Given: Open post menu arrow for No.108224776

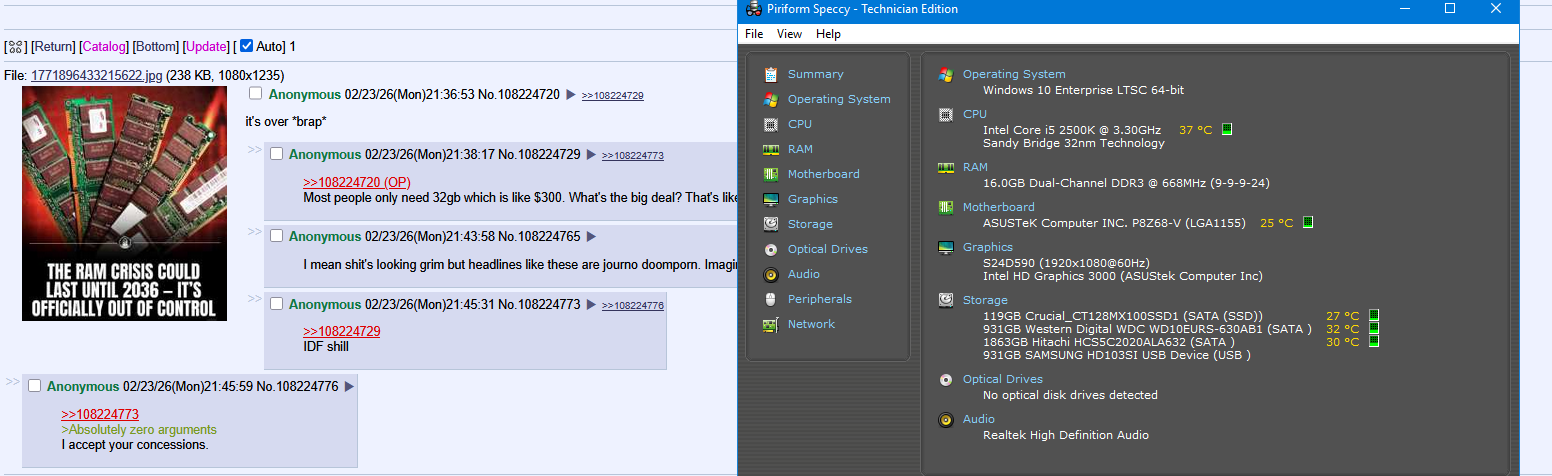Looking at the screenshot, I should point(349,387).
